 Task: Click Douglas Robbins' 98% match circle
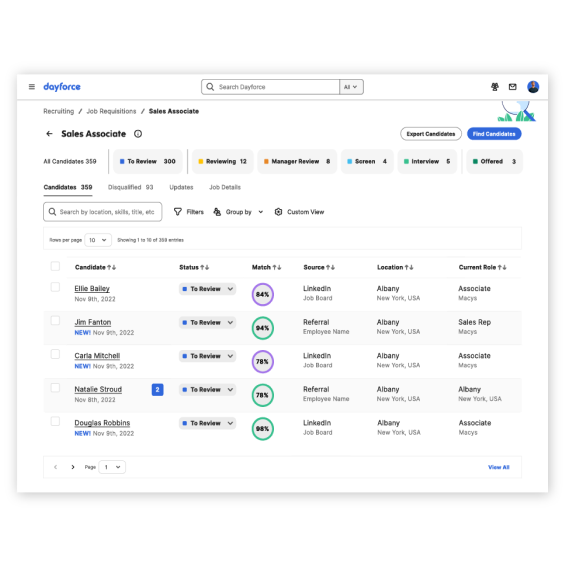pos(262,429)
